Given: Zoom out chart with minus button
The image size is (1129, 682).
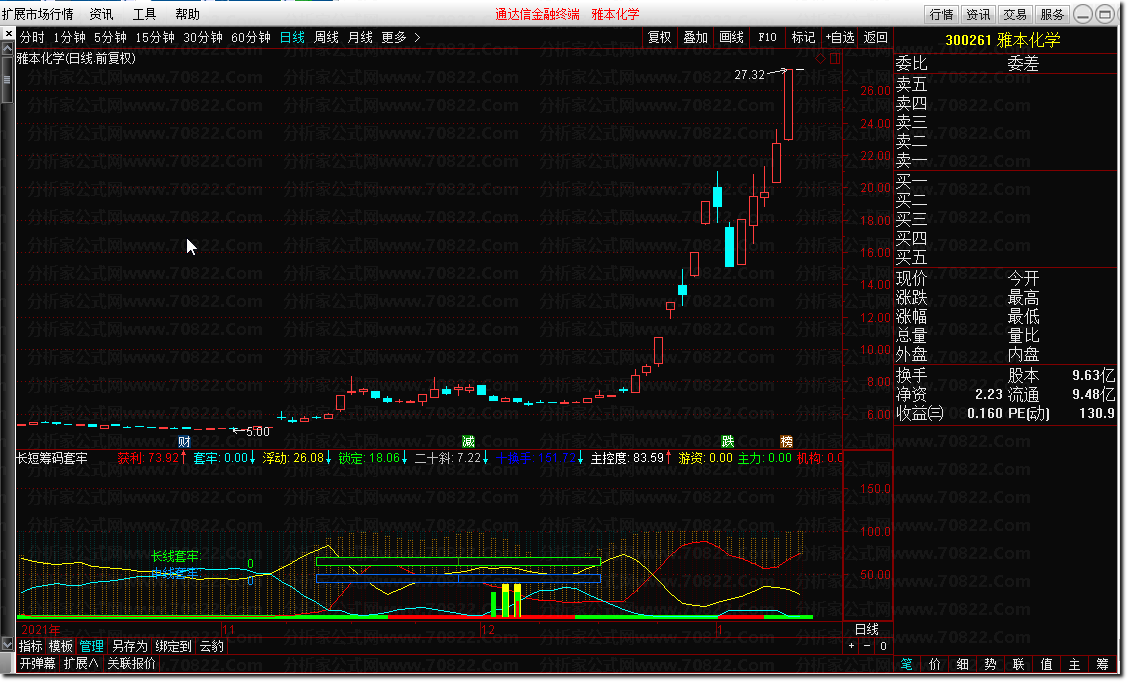Looking at the screenshot, I should [867, 646].
